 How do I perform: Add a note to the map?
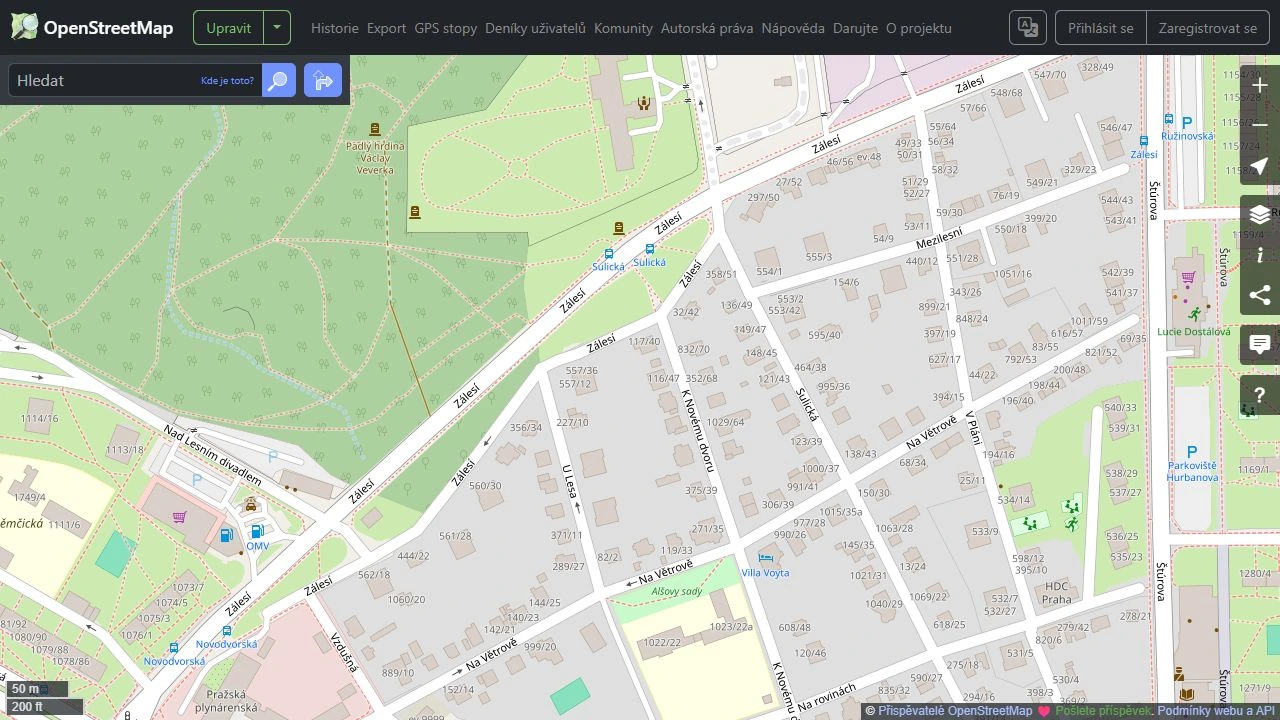pyautogui.click(x=1260, y=345)
